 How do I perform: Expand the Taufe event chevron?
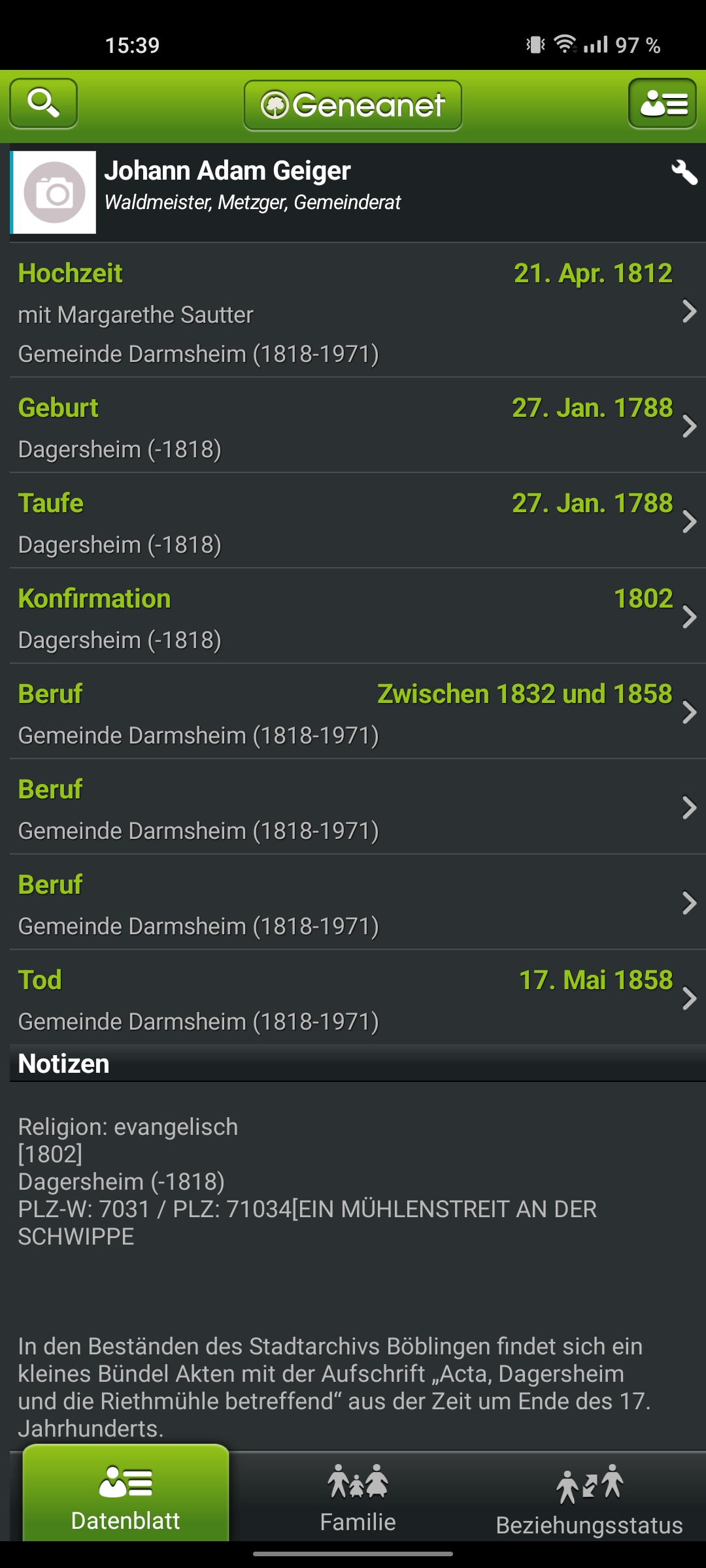(689, 522)
